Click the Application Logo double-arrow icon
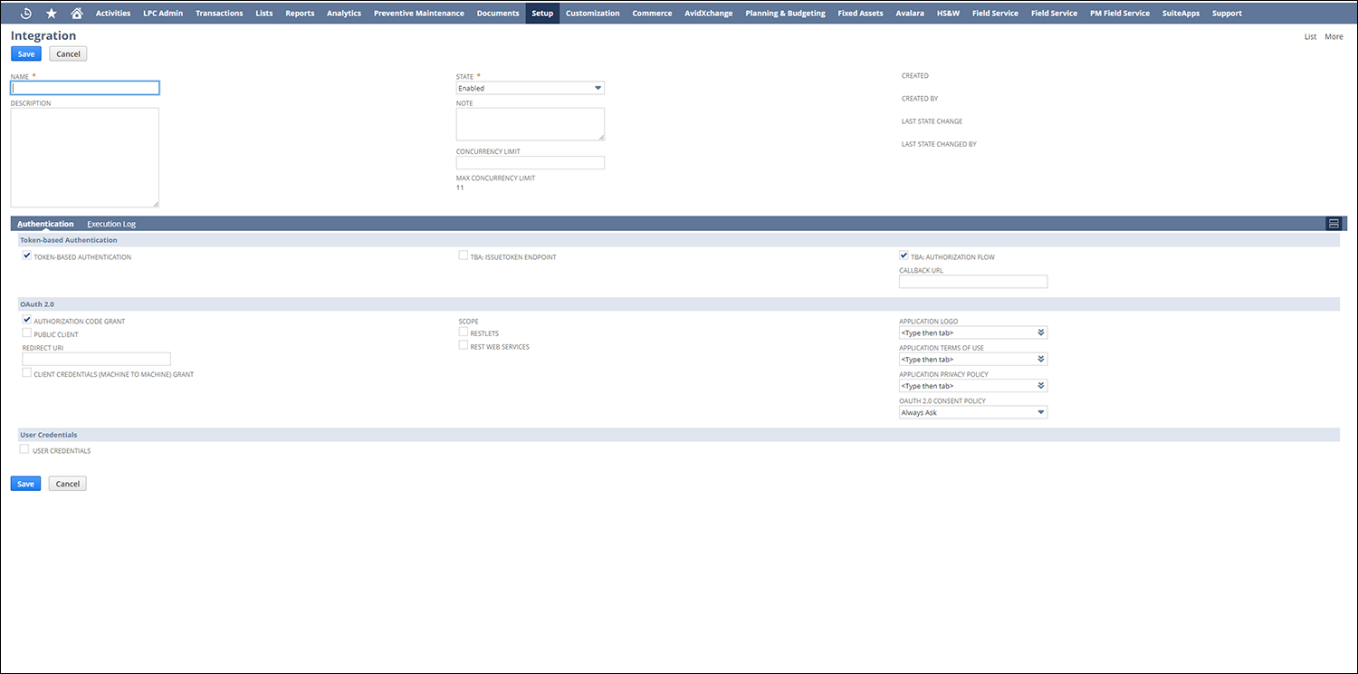 (x=1041, y=333)
